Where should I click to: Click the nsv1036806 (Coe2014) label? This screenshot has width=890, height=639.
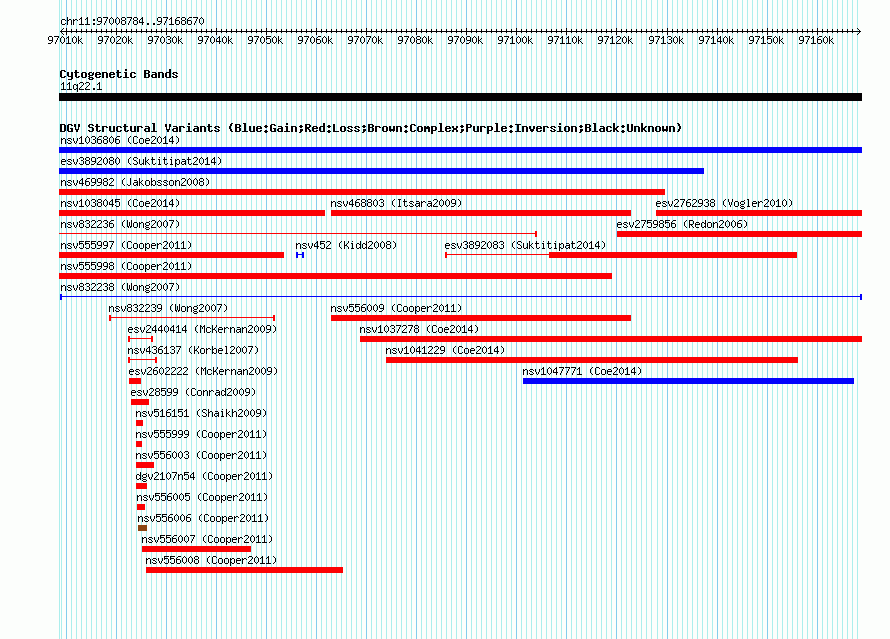pyautogui.click(x=120, y=140)
